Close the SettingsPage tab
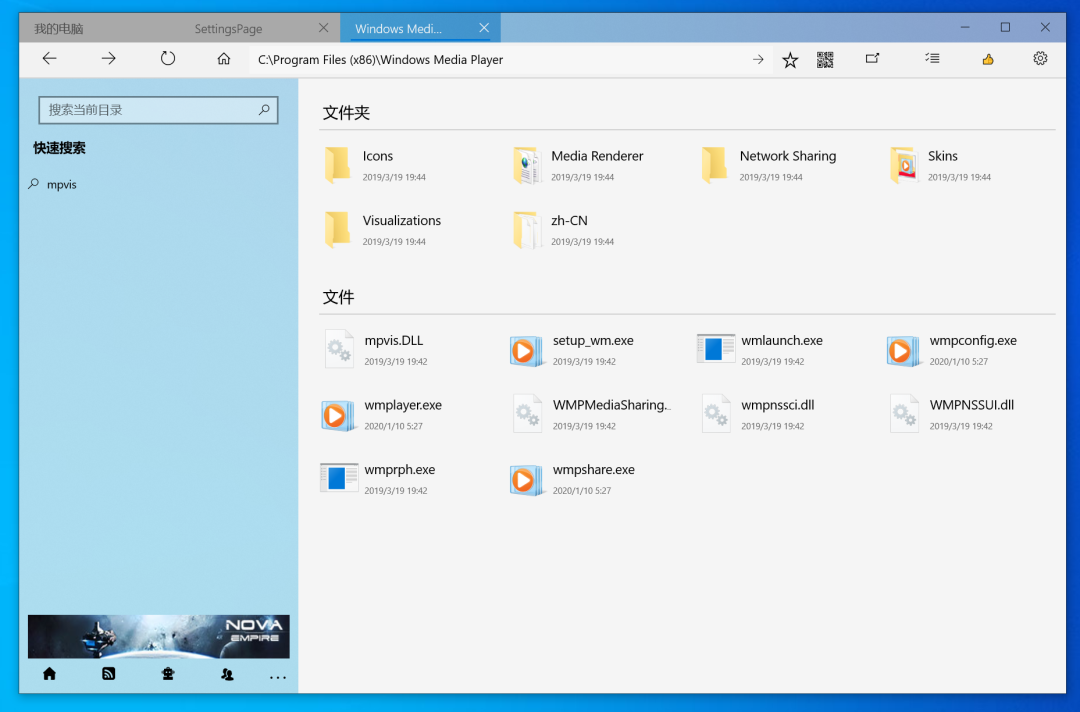Viewport: 1080px width, 712px height. point(324,28)
